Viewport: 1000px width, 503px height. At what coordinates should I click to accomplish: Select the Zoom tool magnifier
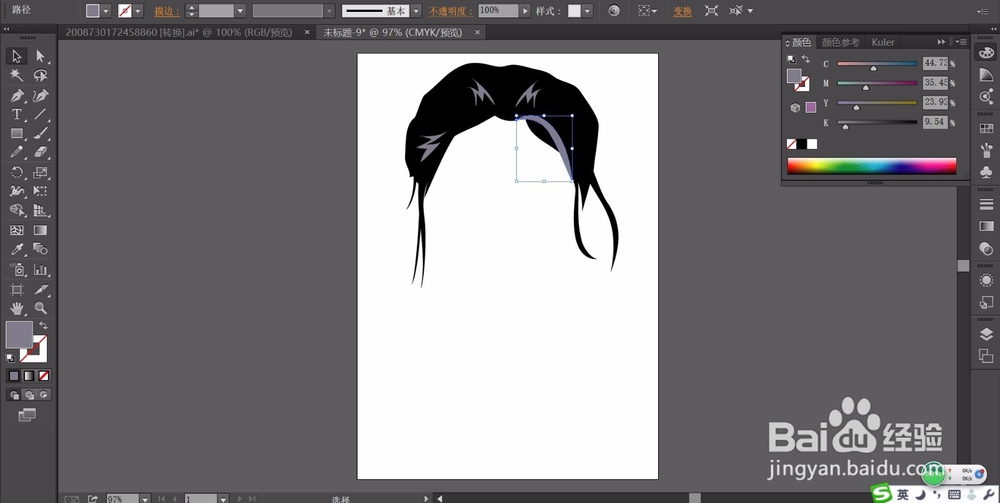pos(41,309)
